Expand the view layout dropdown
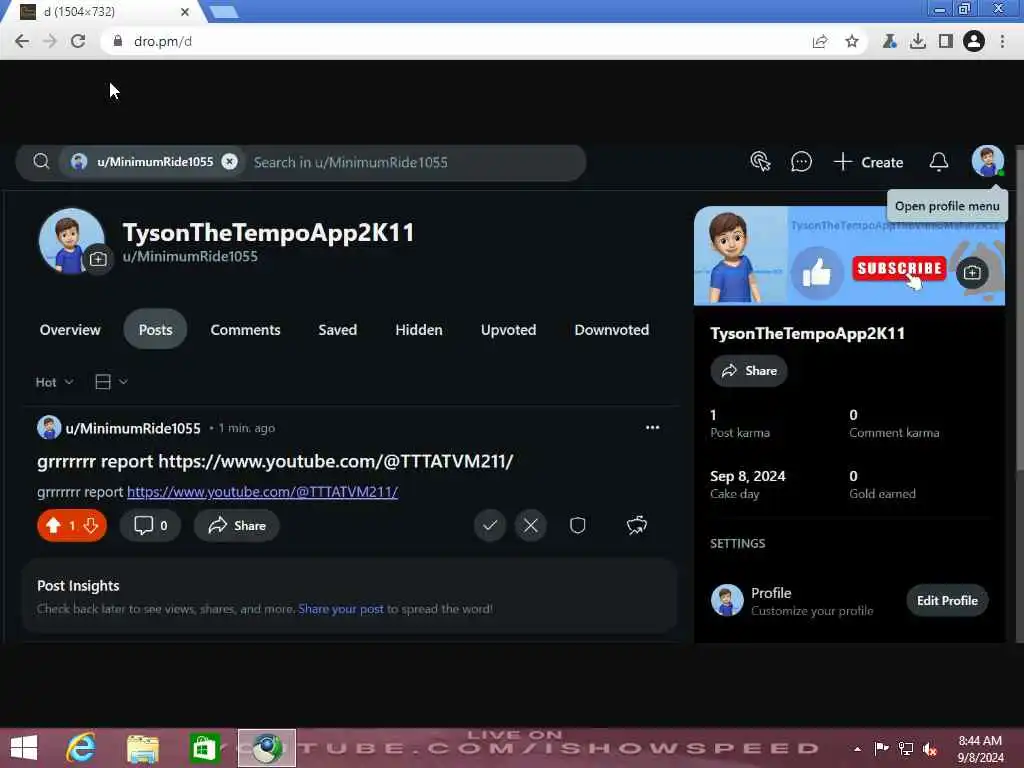The width and height of the screenshot is (1024, 768). (x=110, y=382)
